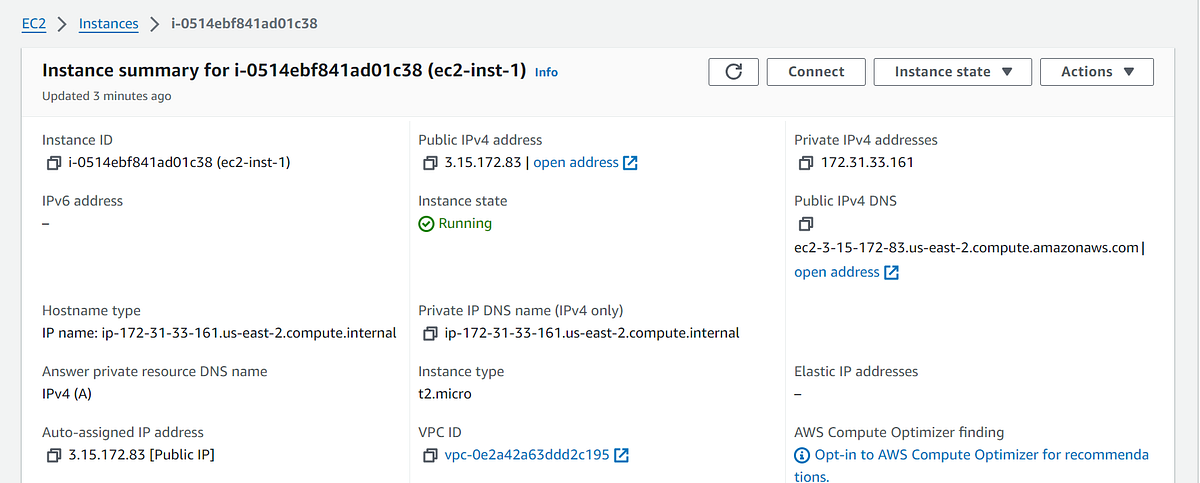Copy the Instance ID value
Image resolution: width=1200 pixels, height=483 pixels.
point(54,163)
